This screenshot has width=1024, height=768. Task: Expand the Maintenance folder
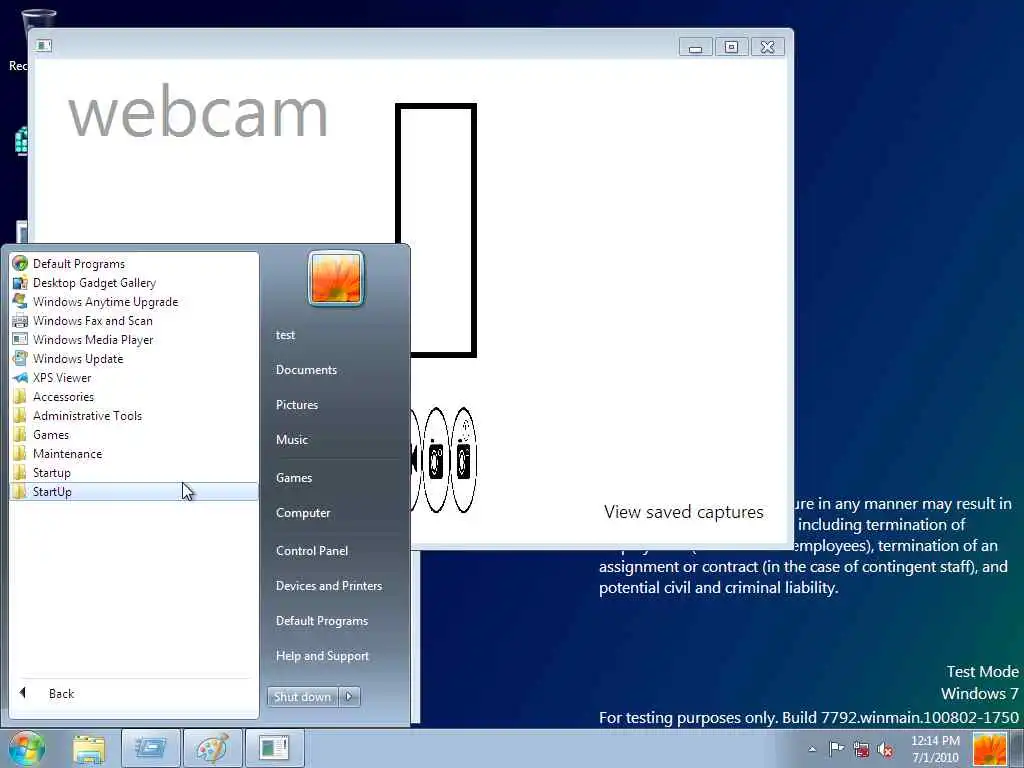point(134,453)
